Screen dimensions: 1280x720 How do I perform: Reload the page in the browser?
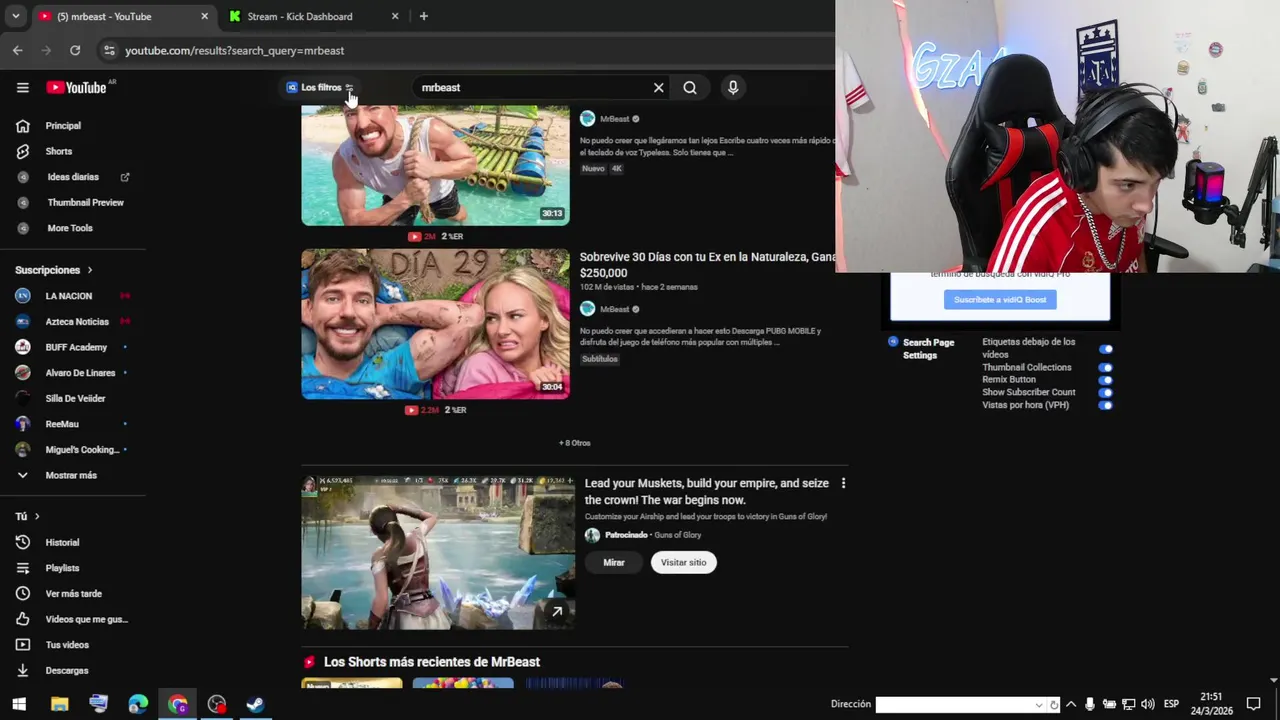point(75,50)
